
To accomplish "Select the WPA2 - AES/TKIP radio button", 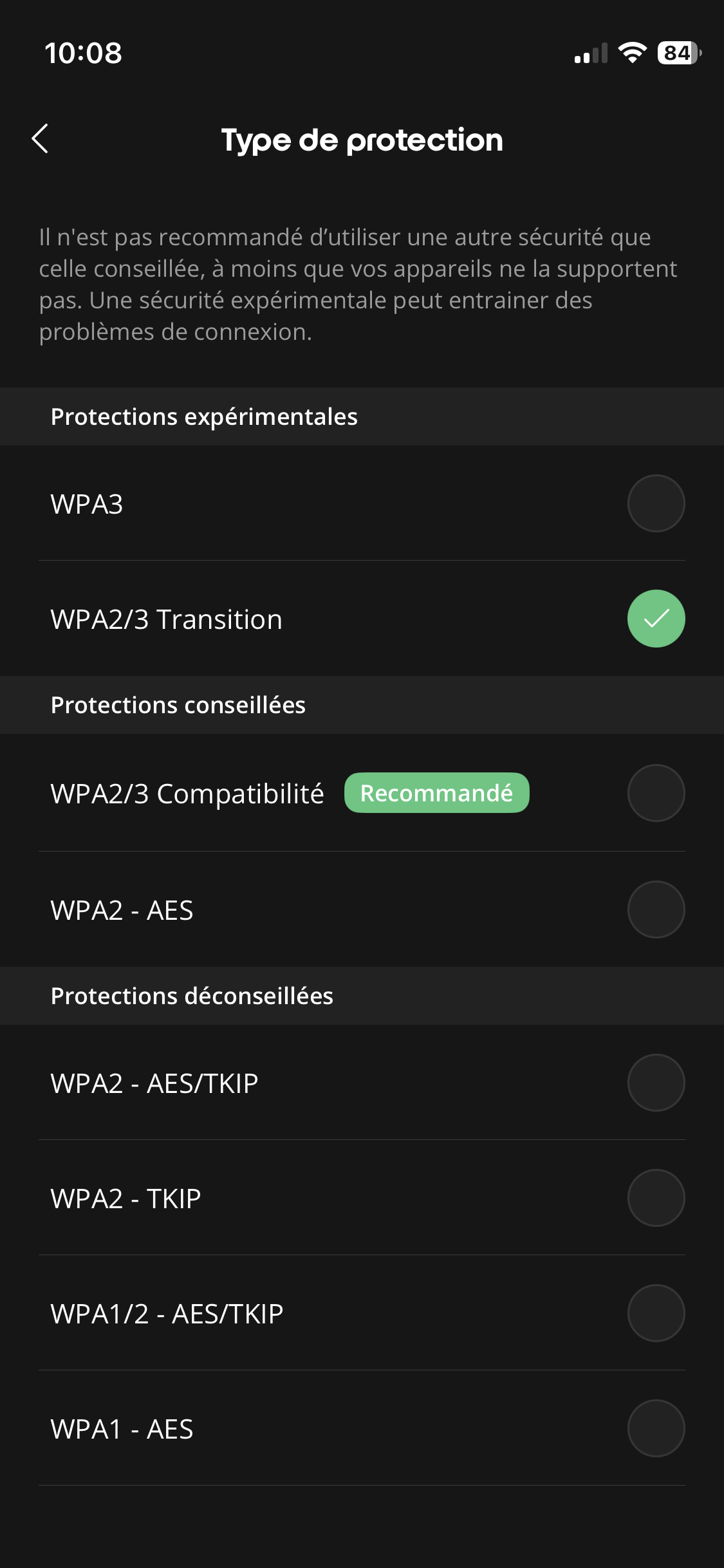I will coord(656,1083).
